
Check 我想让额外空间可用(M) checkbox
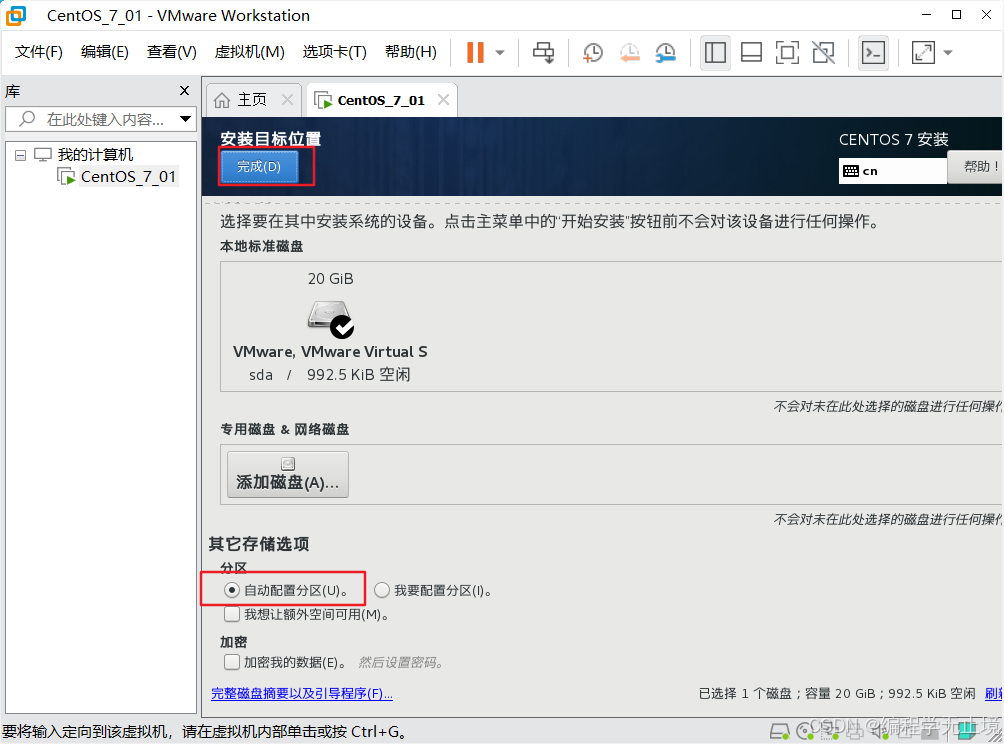point(232,614)
